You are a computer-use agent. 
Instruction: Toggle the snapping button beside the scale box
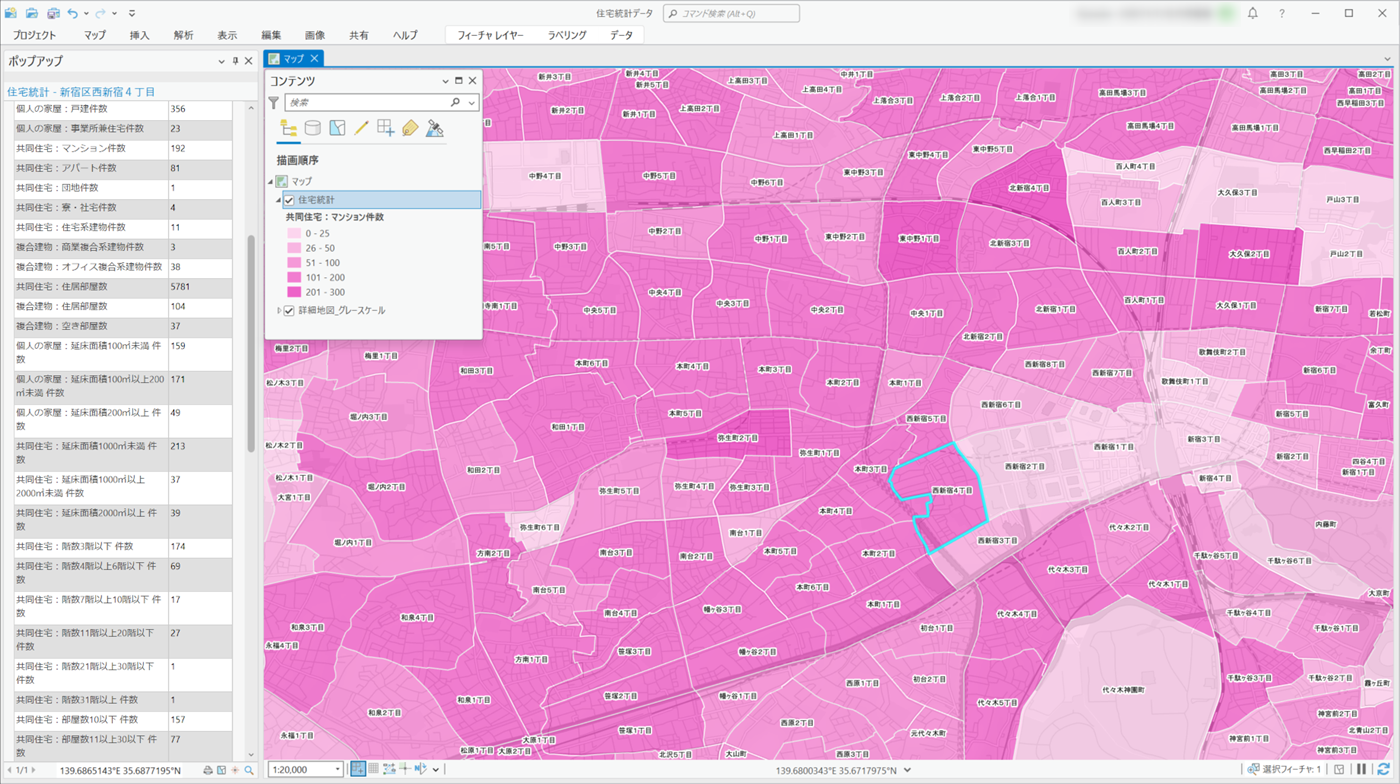[357, 769]
